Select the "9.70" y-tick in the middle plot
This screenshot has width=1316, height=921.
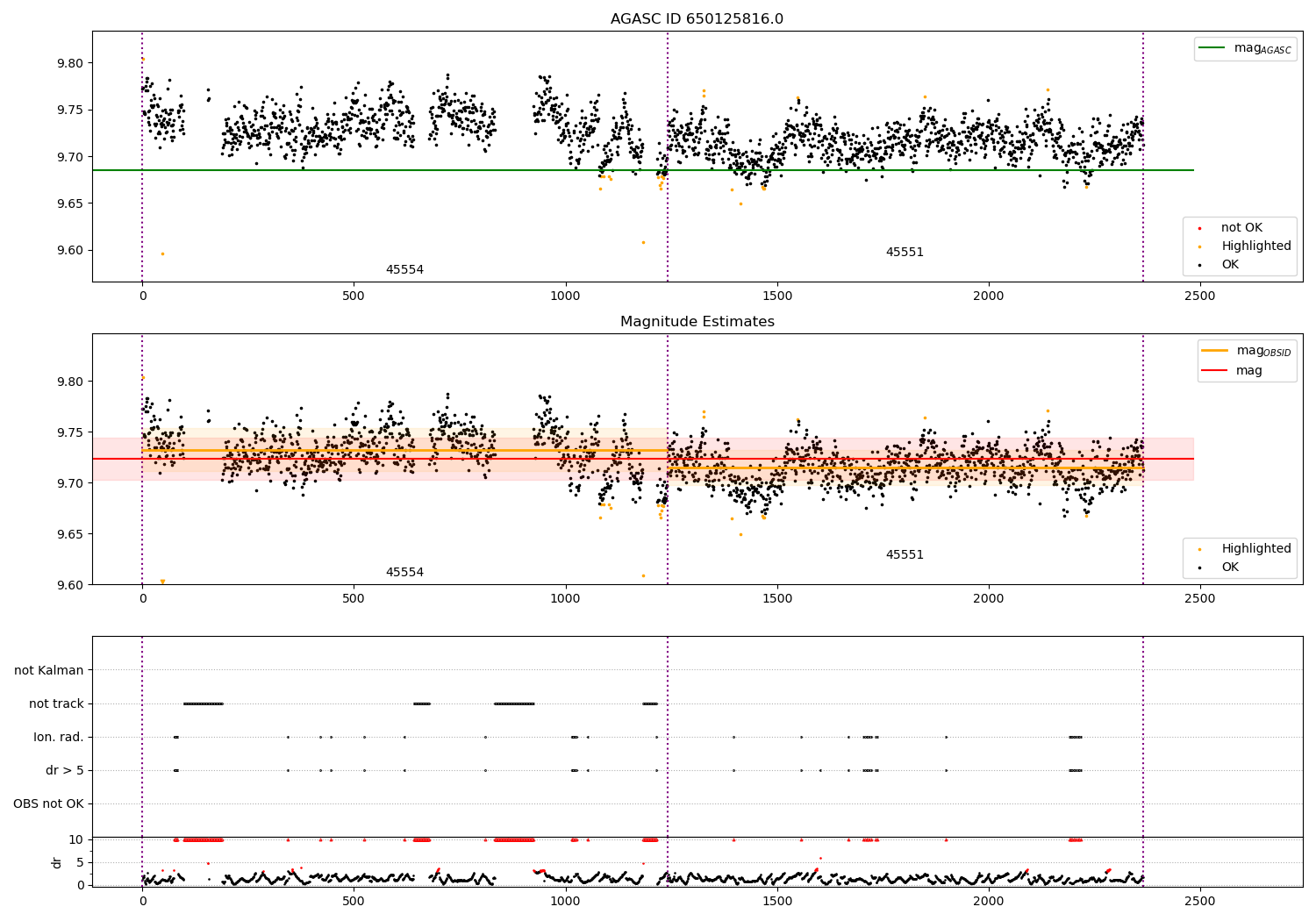click(71, 484)
